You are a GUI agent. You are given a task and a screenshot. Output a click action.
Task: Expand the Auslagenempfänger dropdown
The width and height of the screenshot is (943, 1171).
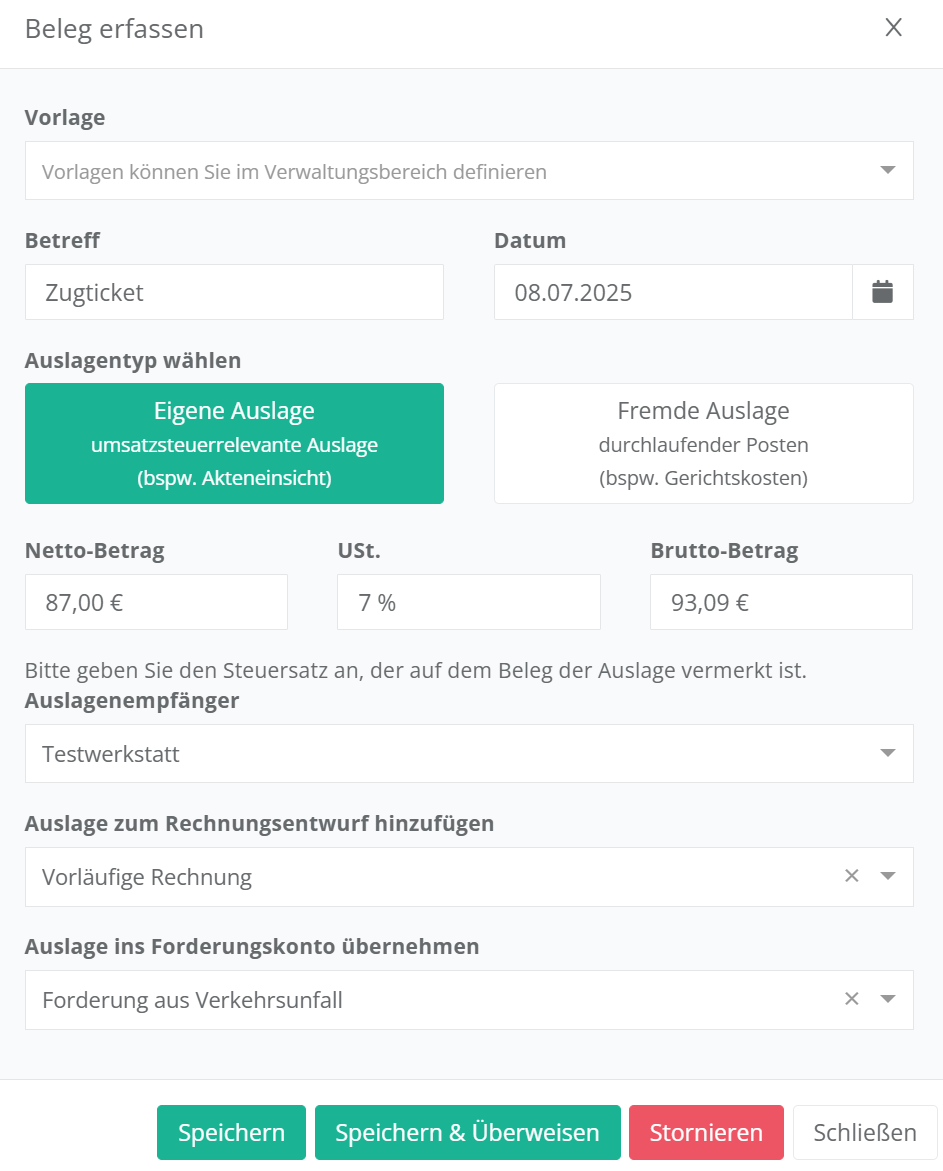pyautogui.click(x=887, y=753)
